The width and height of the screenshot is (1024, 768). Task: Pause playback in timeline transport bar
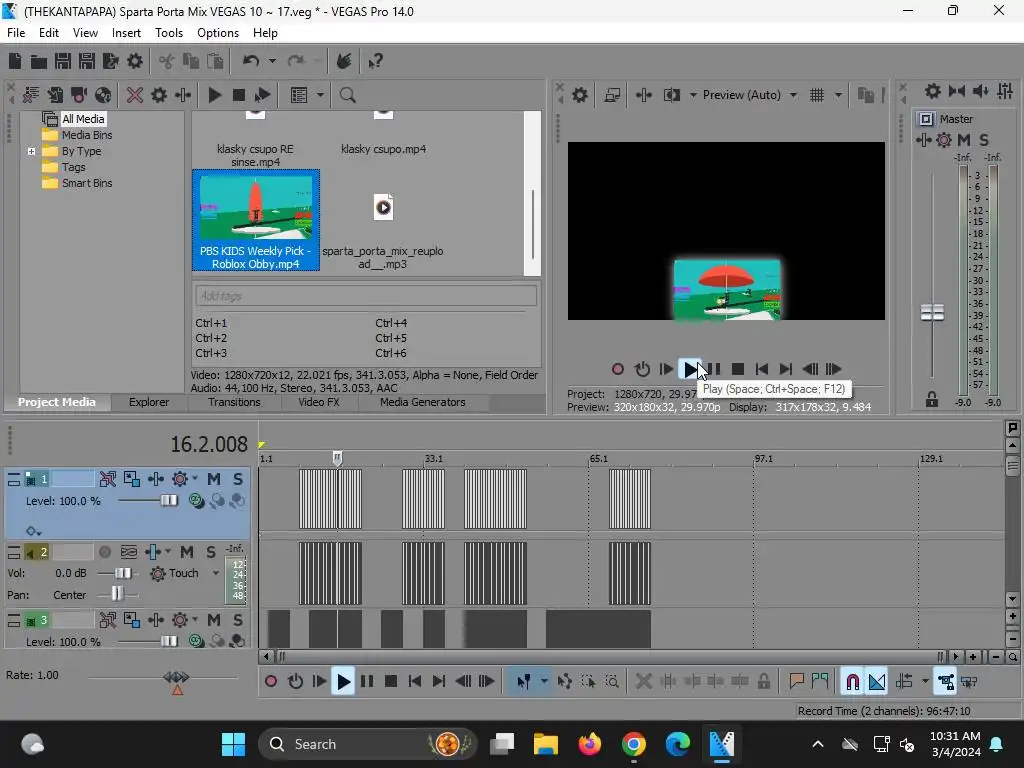click(367, 682)
